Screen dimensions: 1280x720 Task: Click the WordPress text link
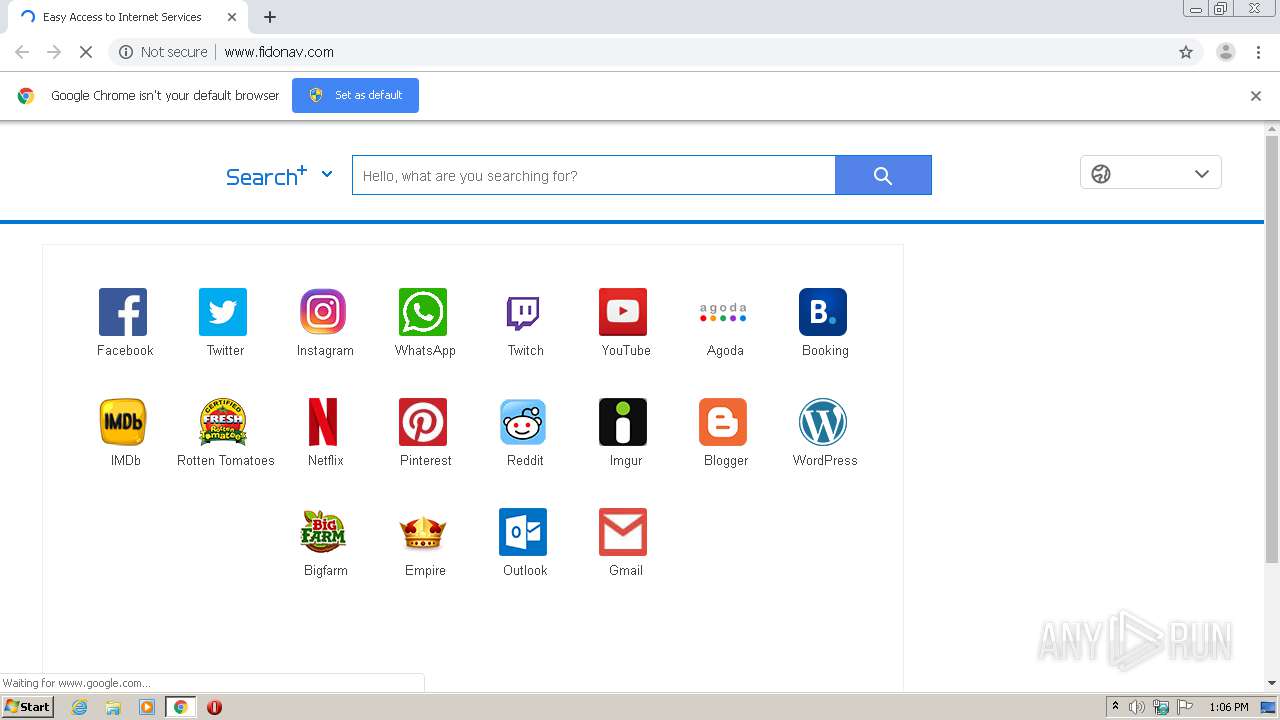click(825, 460)
